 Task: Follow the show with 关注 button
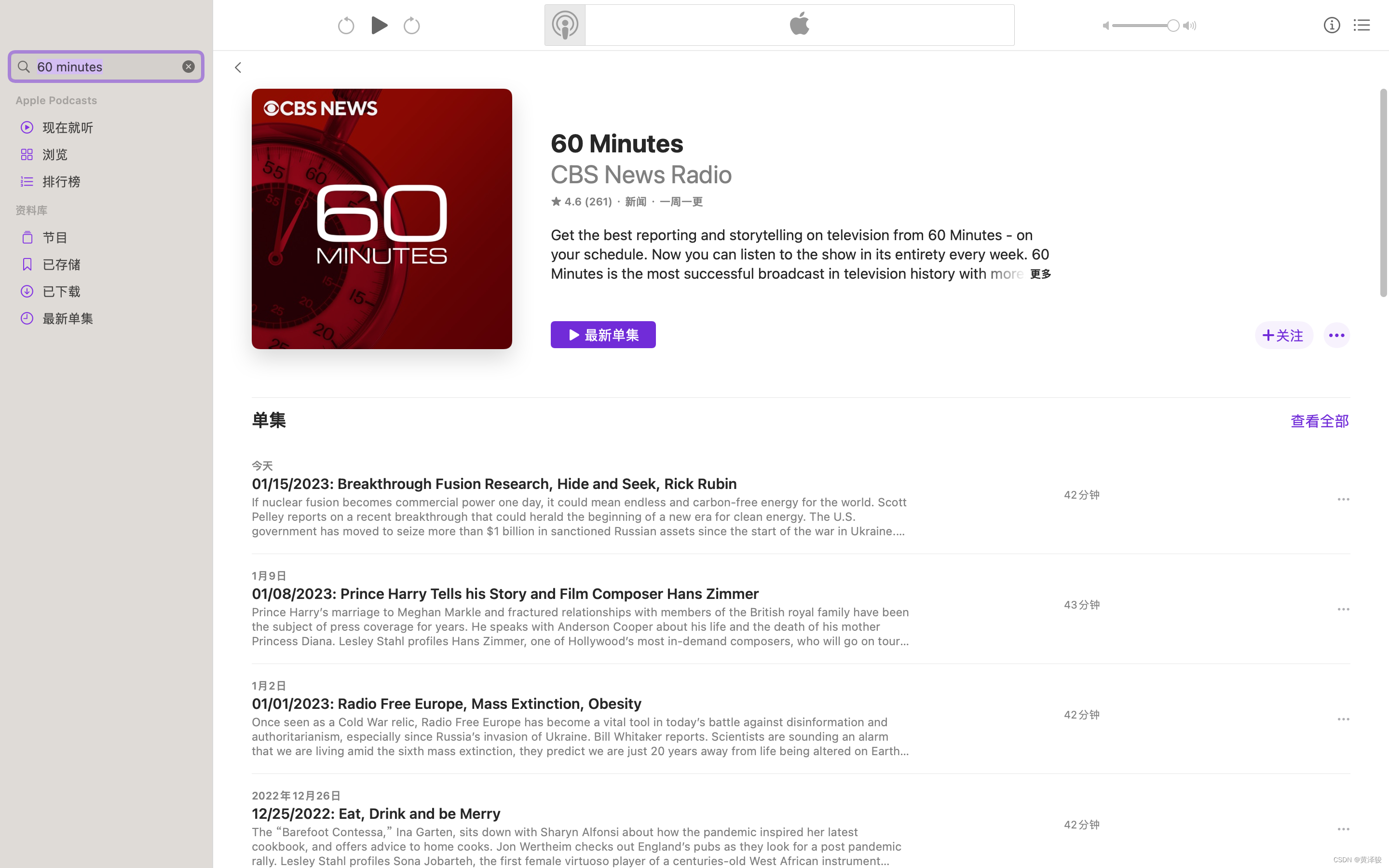1283,335
